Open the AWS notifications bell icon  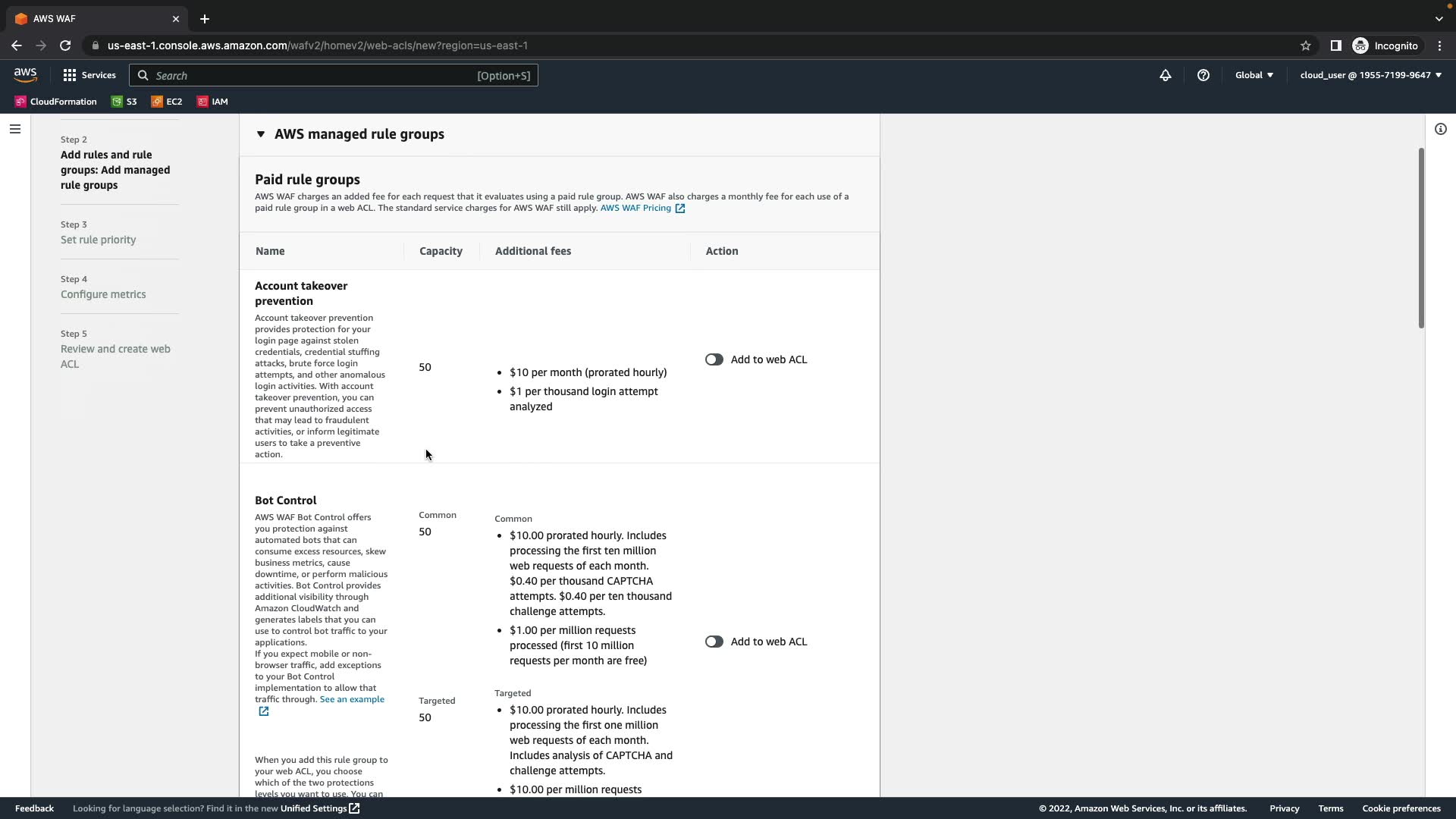tap(1166, 75)
